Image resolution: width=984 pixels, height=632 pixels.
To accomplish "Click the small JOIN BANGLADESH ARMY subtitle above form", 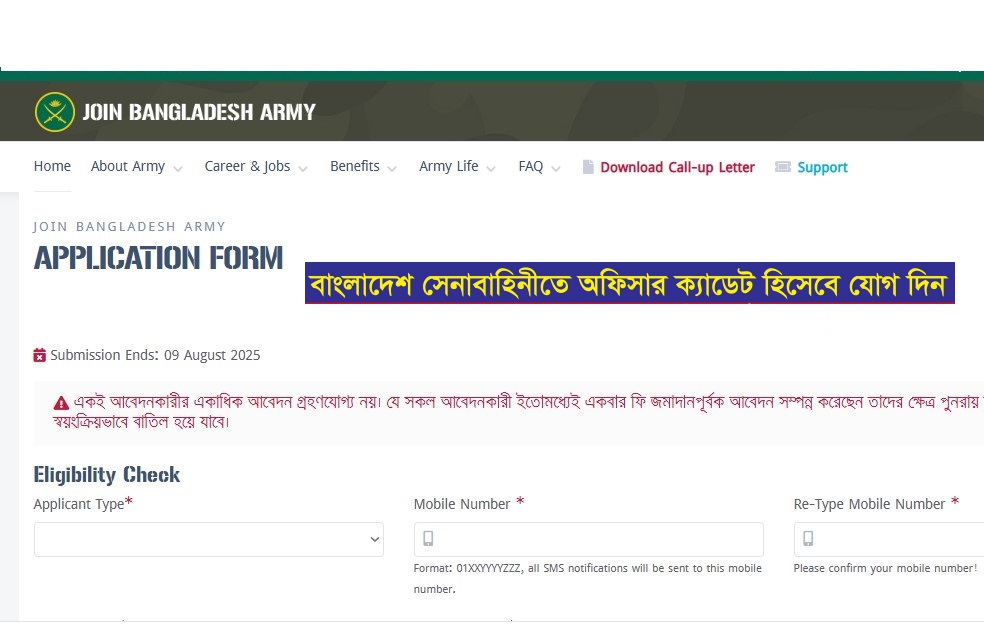I will point(129,227).
